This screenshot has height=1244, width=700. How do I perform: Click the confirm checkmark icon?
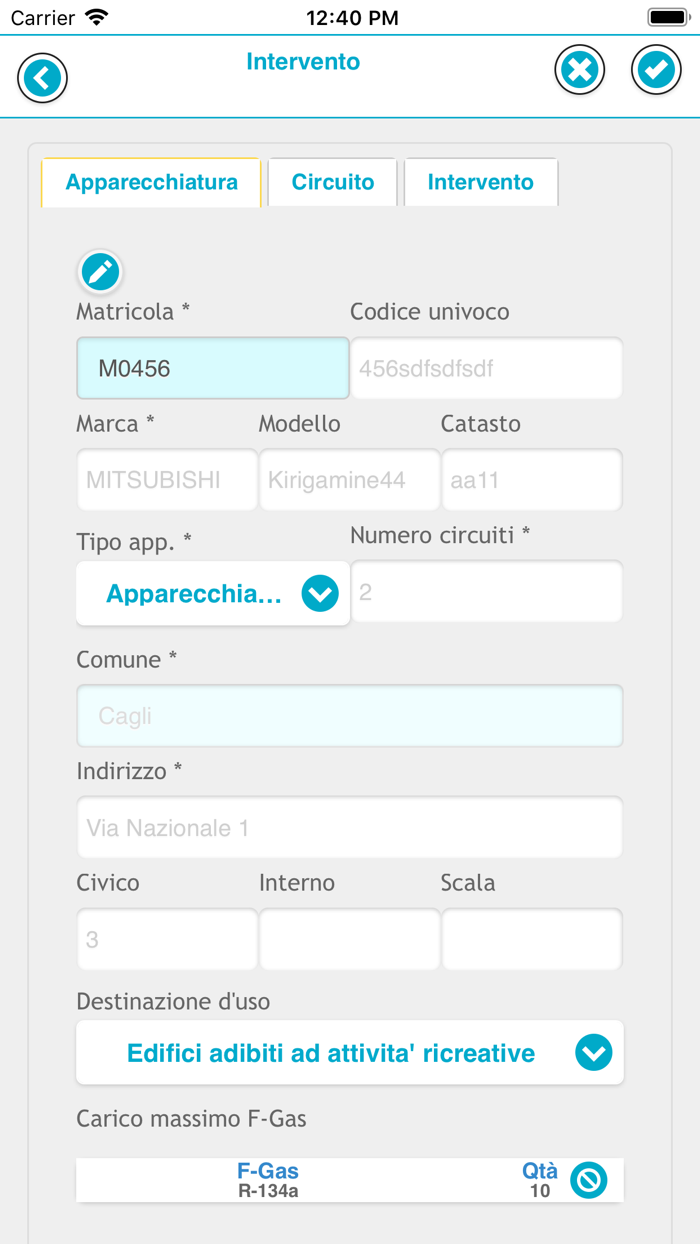pos(656,69)
